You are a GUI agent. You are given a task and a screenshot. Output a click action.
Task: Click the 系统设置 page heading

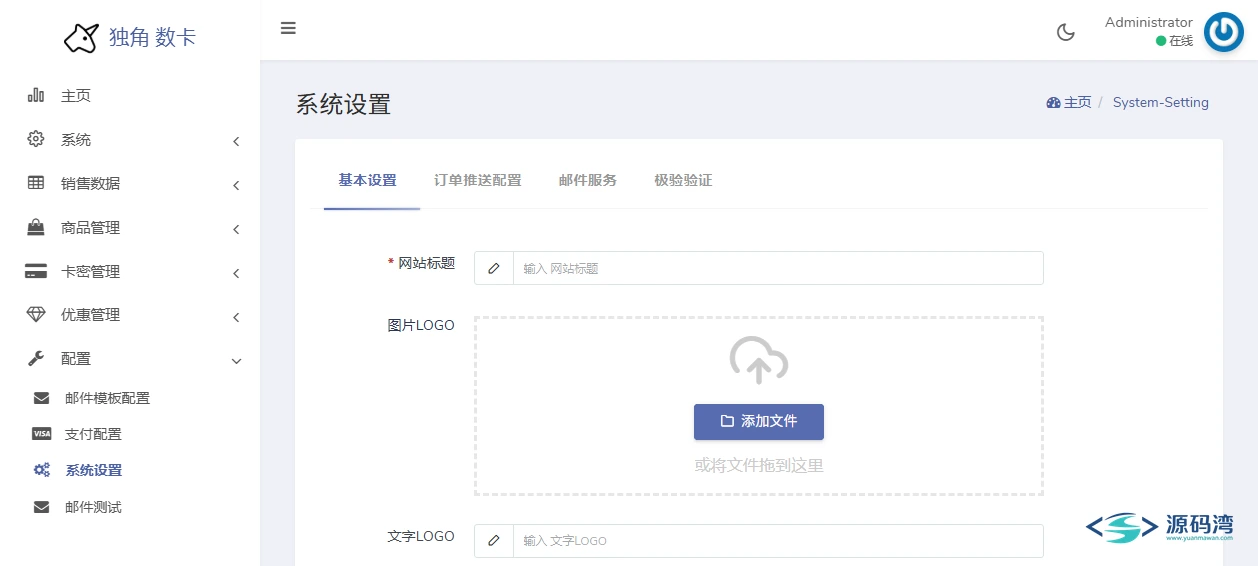343,104
